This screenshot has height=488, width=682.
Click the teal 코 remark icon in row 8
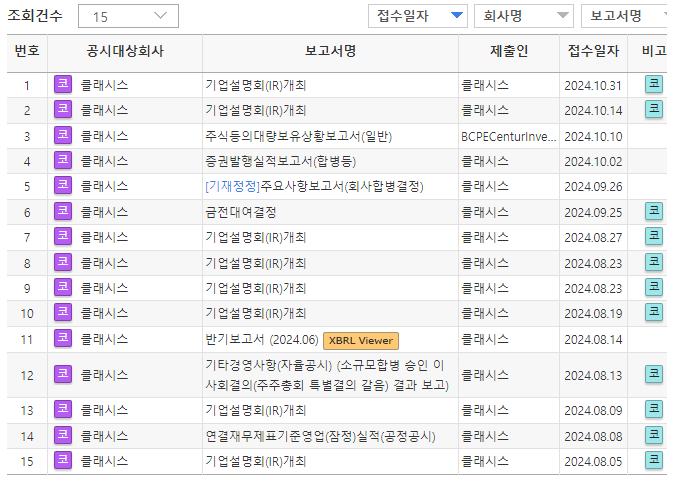click(x=654, y=262)
